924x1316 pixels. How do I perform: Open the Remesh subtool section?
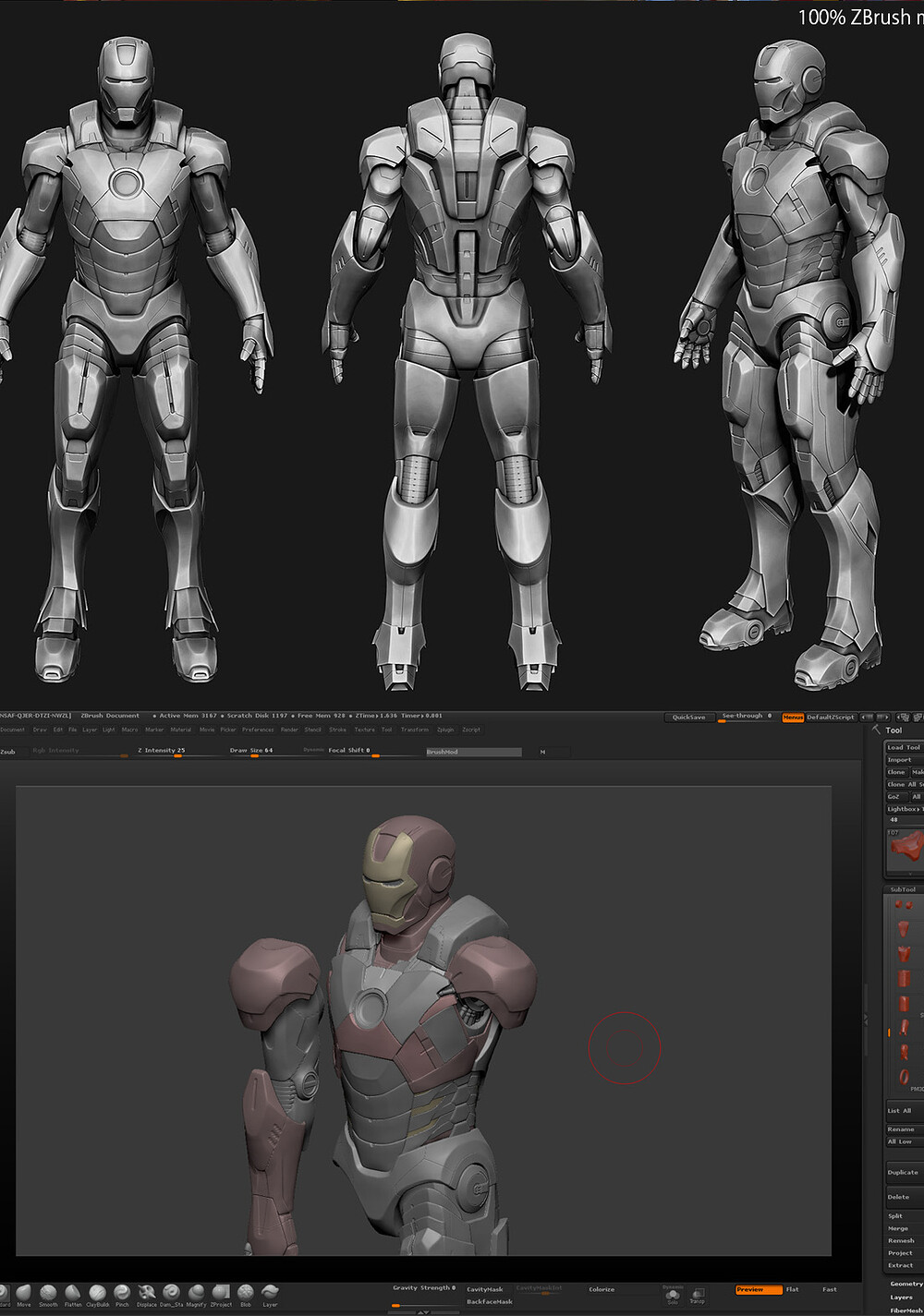[x=901, y=1240]
